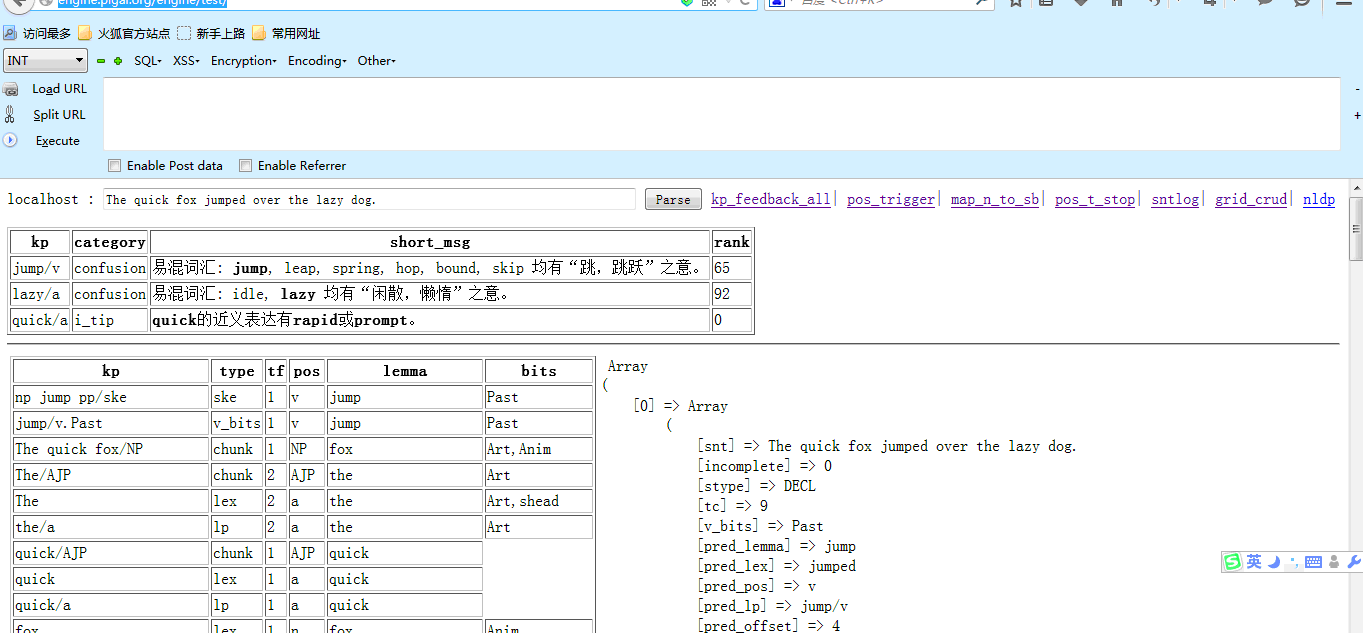Open the SQL dropdown menu
Image resolution: width=1363 pixels, height=633 pixels.
pyautogui.click(x=148, y=61)
